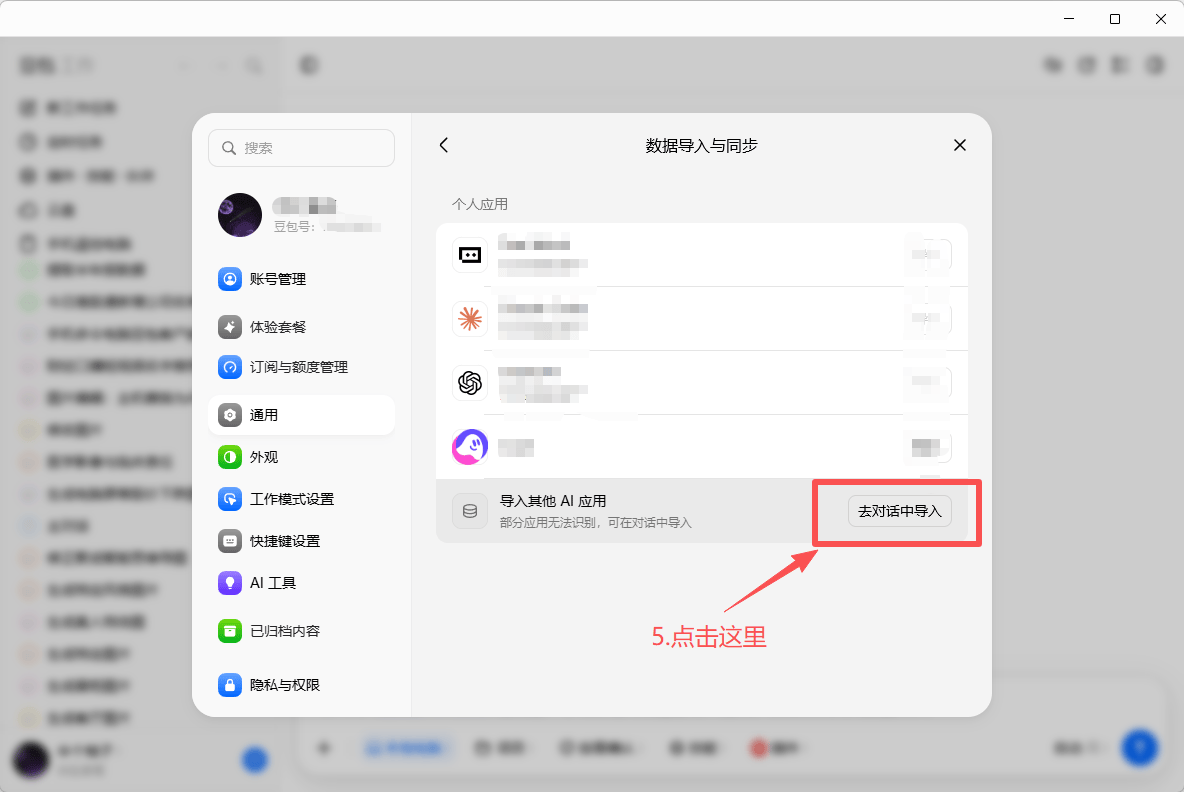Click the 豆包号 ID line under the profile name
This screenshot has width=1184, height=792.
[x=327, y=227]
